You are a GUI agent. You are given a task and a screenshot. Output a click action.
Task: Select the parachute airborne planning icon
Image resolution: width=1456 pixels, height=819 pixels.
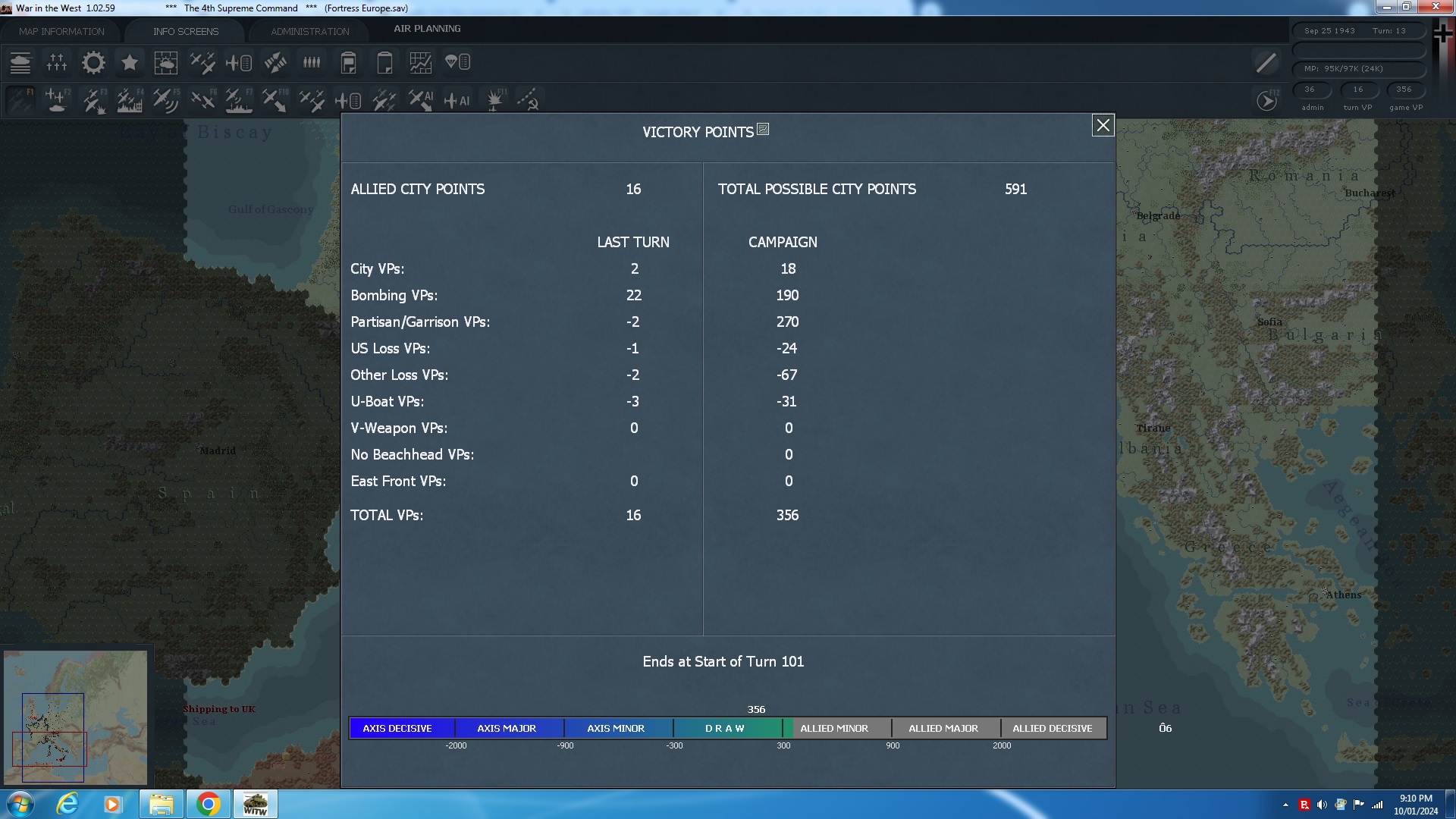(x=457, y=62)
